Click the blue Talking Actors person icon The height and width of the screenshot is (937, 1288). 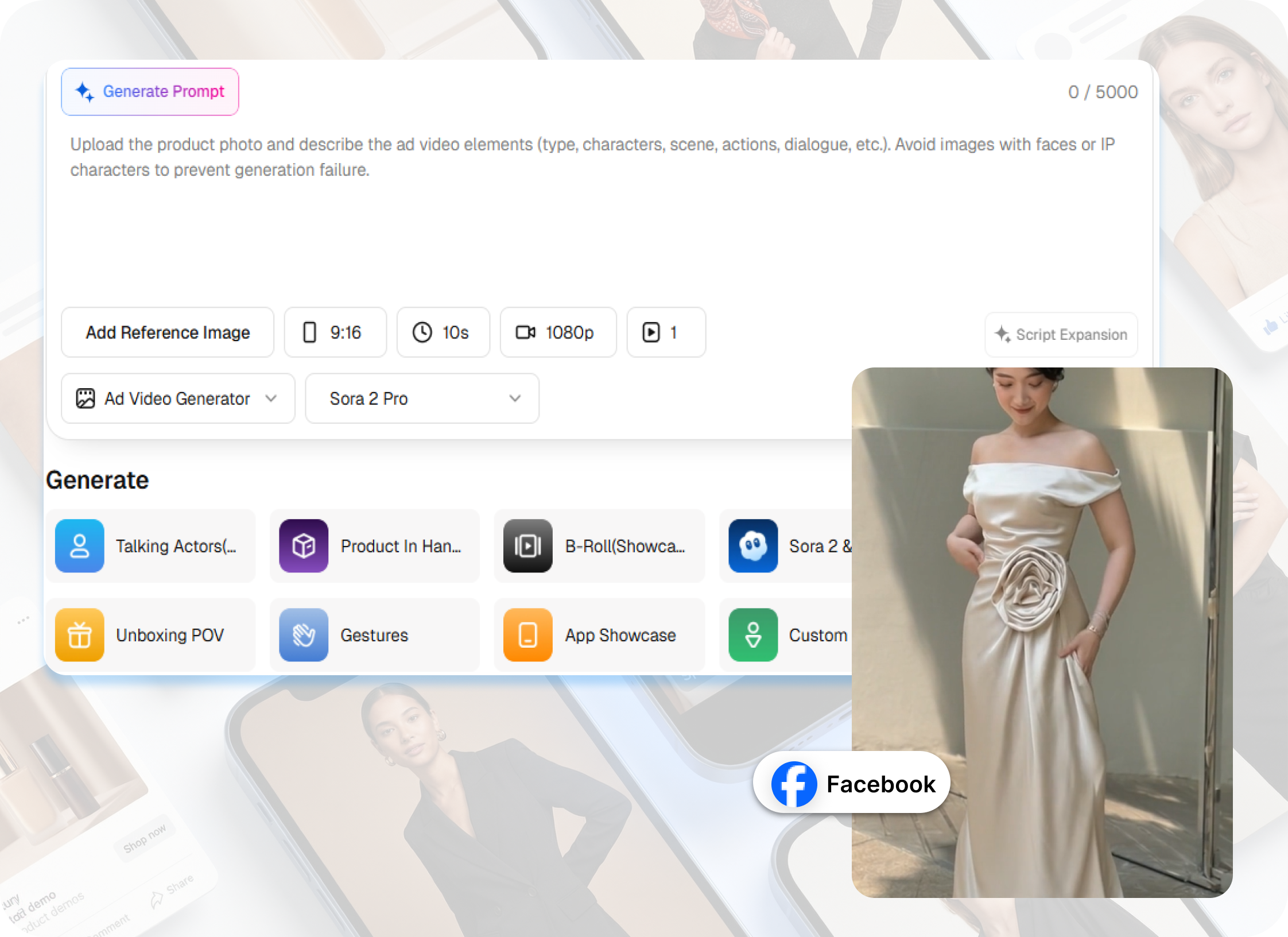80,546
